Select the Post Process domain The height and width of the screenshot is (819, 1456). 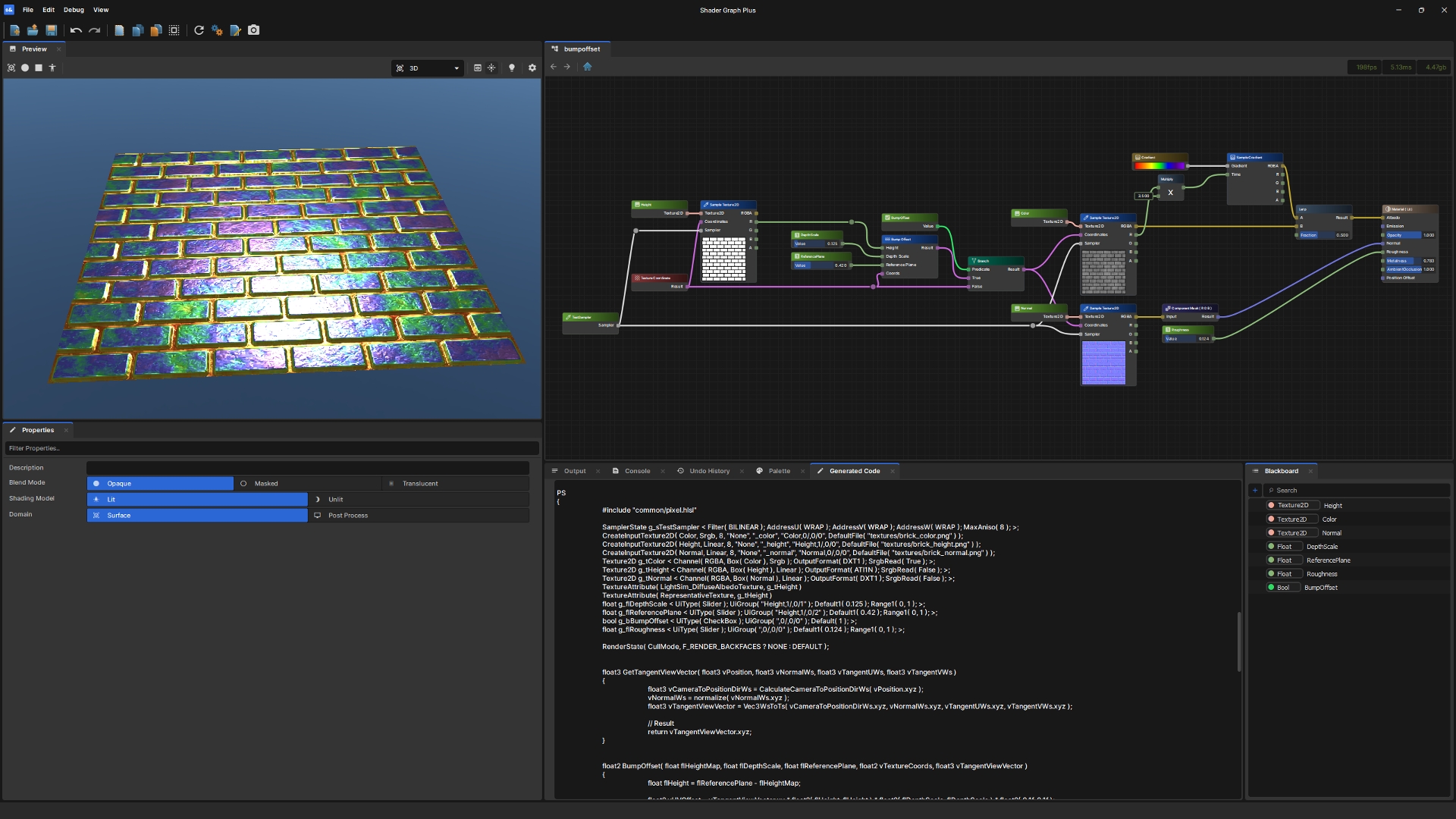click(x=347, y=516)
